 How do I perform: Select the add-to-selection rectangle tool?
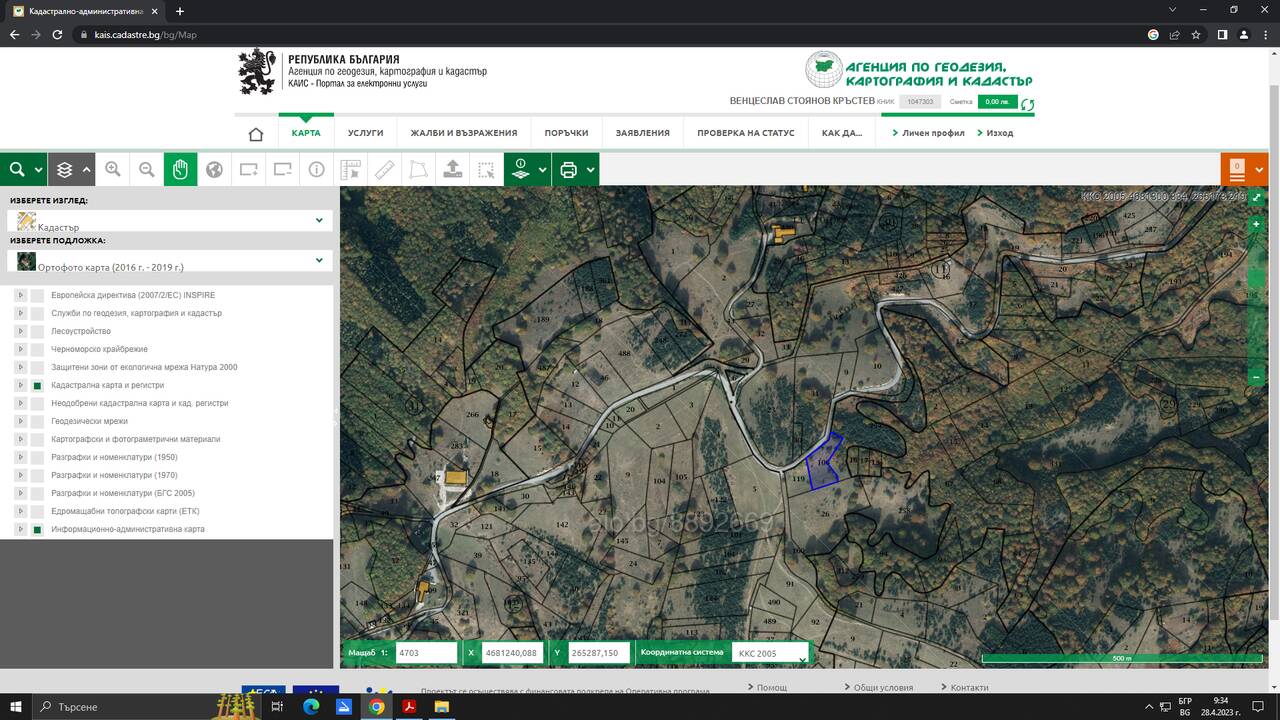[x=249, y=170]
